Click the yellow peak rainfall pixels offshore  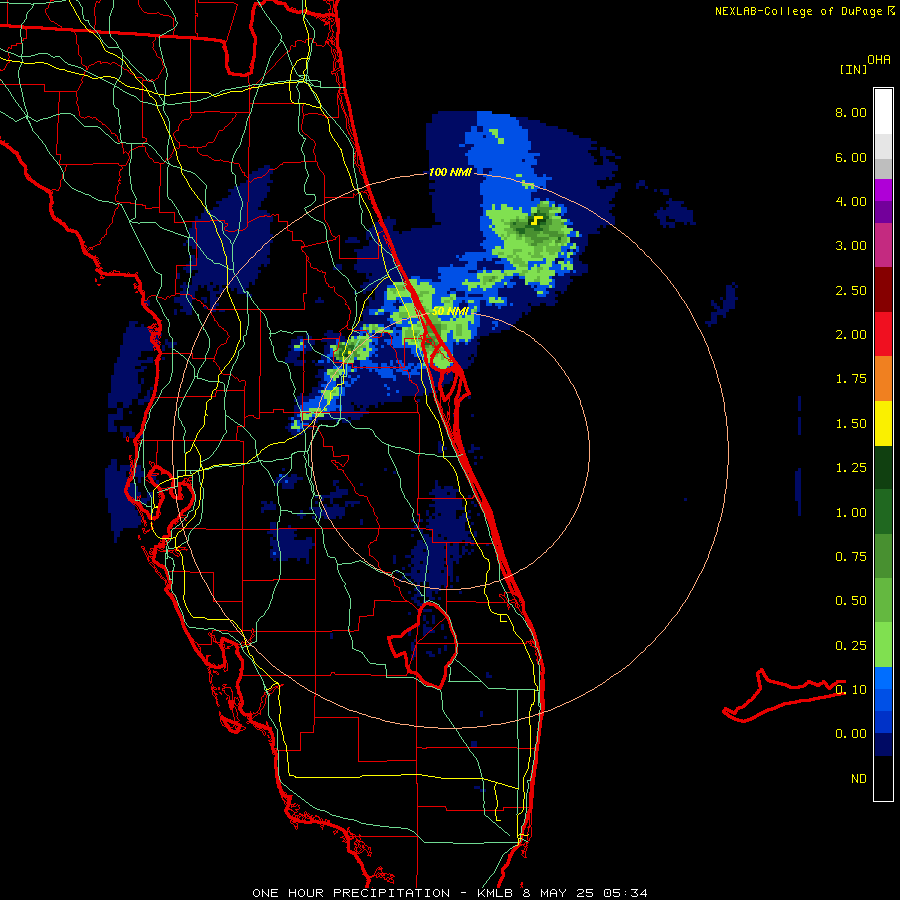tap(537, 220)
